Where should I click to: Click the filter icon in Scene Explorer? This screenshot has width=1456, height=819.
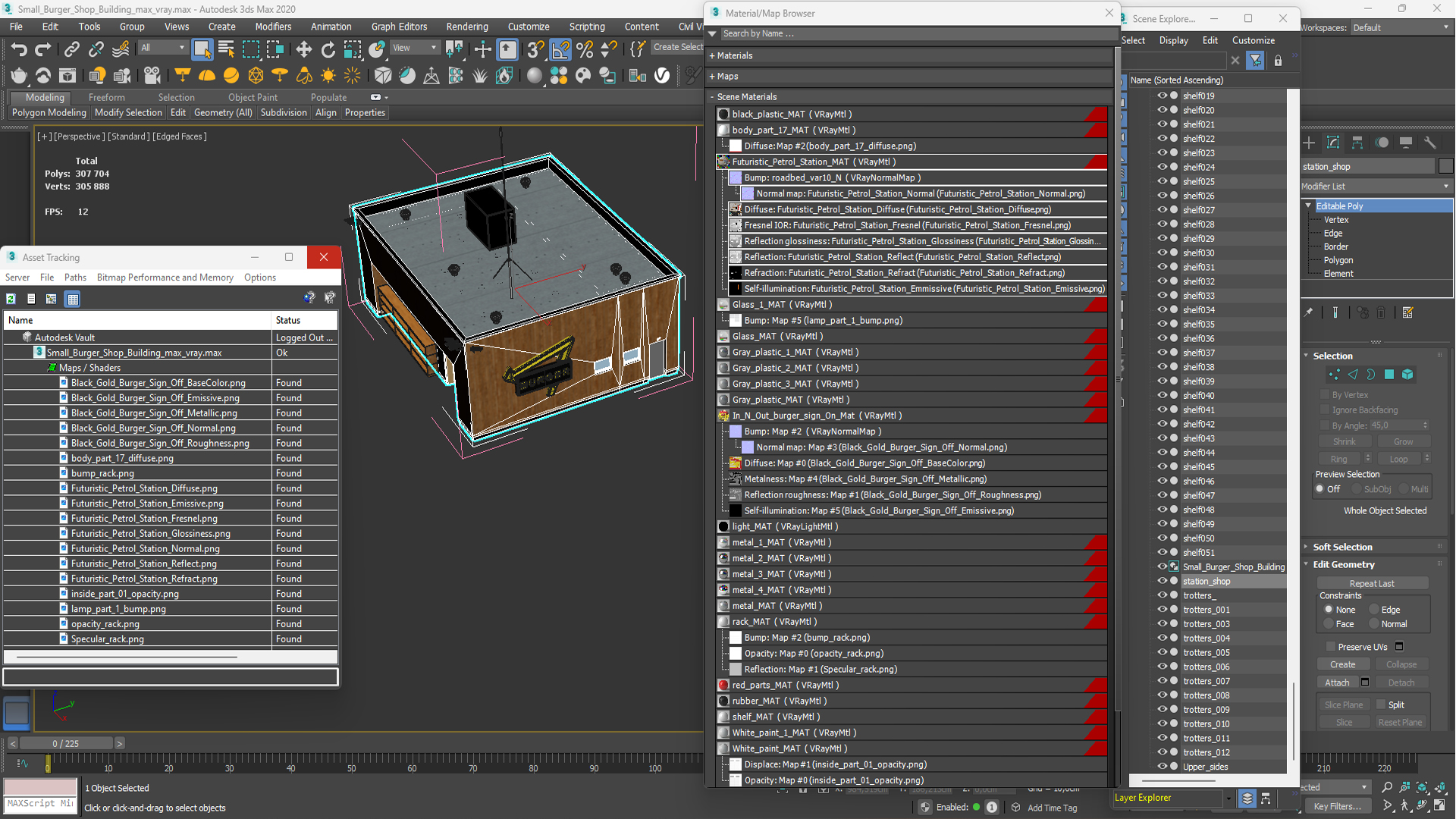point(1256,61)
